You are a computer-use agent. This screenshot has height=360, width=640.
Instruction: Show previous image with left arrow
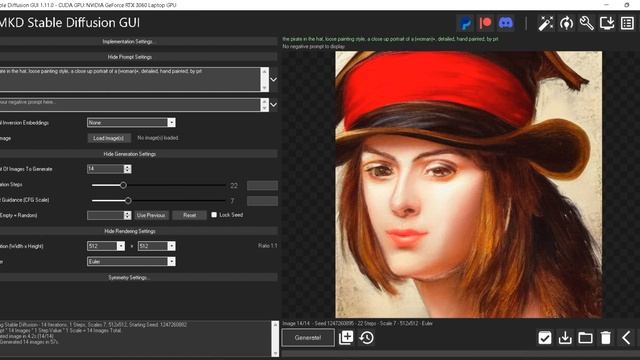626,338
